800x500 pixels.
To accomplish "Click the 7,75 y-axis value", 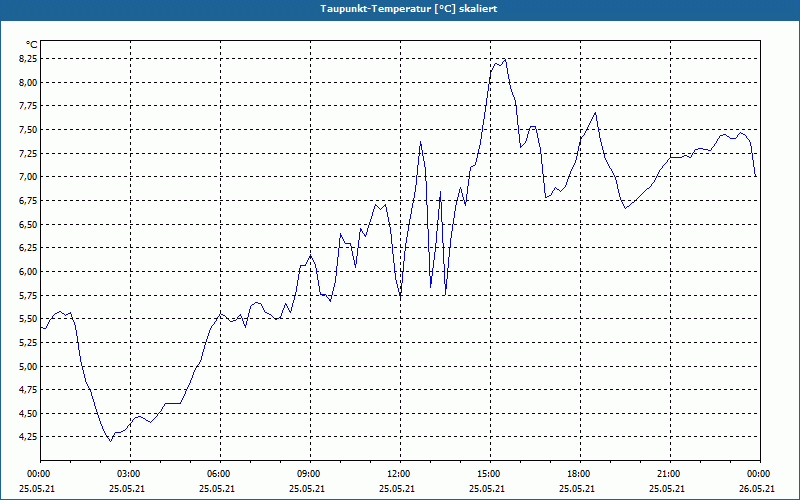I will tap(29, 106).
